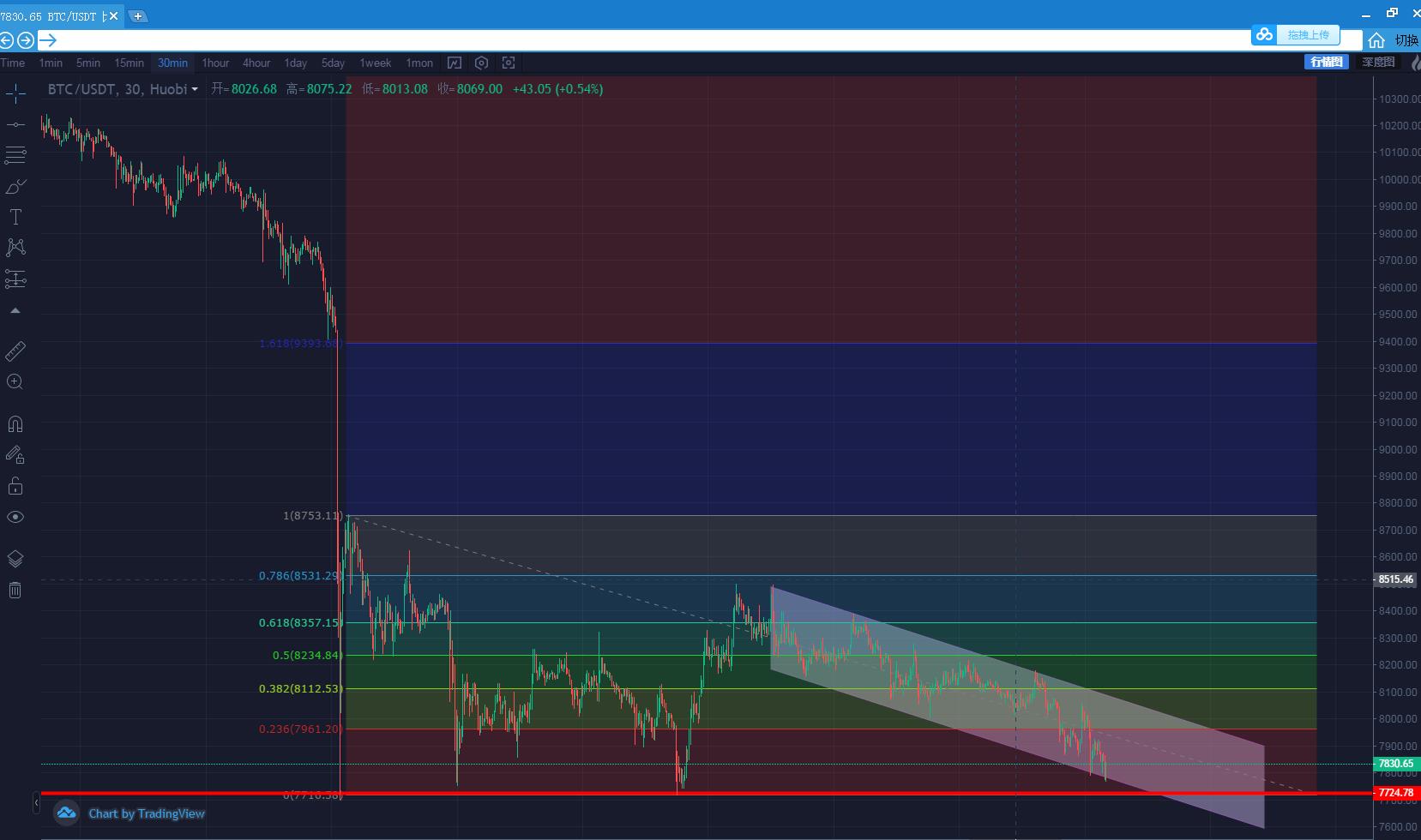The image size is (1421, 840).
Task: Select the Time line chart option
Action: click(x=12, y=63)
